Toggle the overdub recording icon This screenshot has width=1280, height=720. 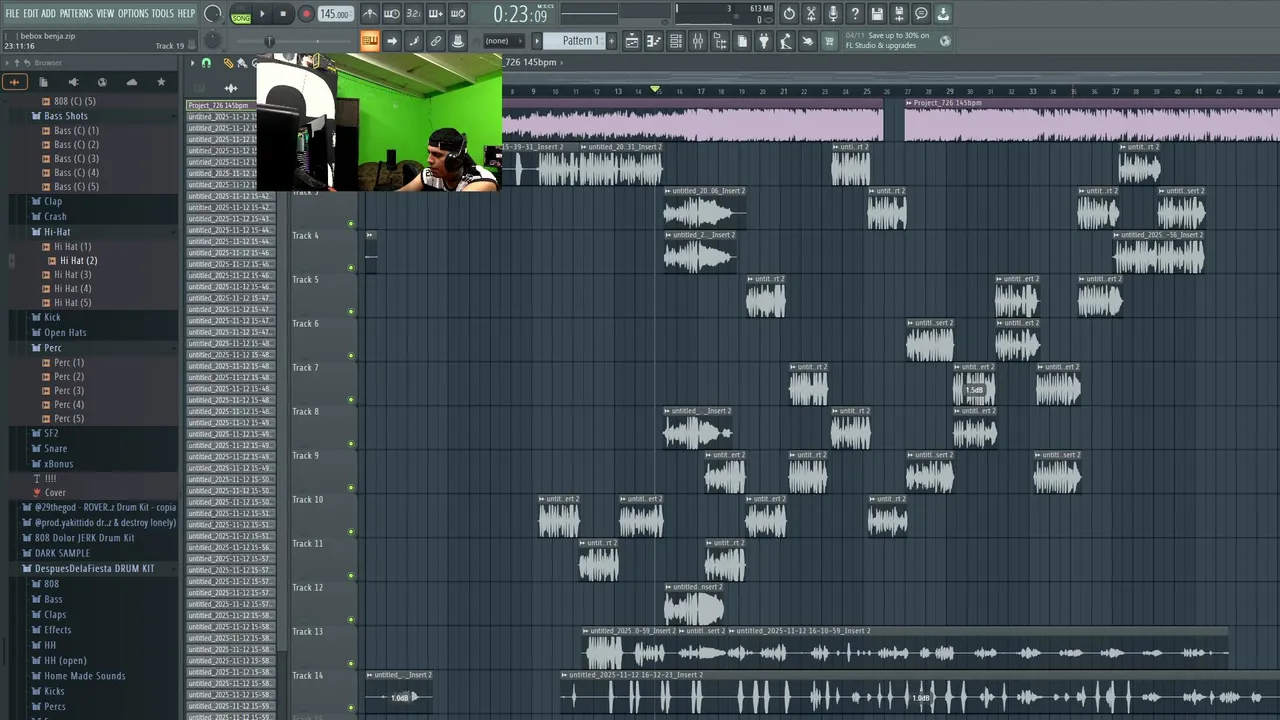[x=436, y=14]
